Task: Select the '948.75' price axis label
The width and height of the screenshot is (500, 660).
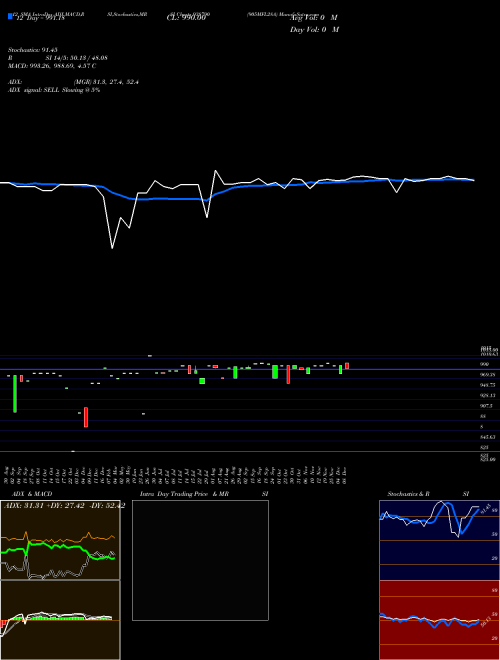Action: 487,385
